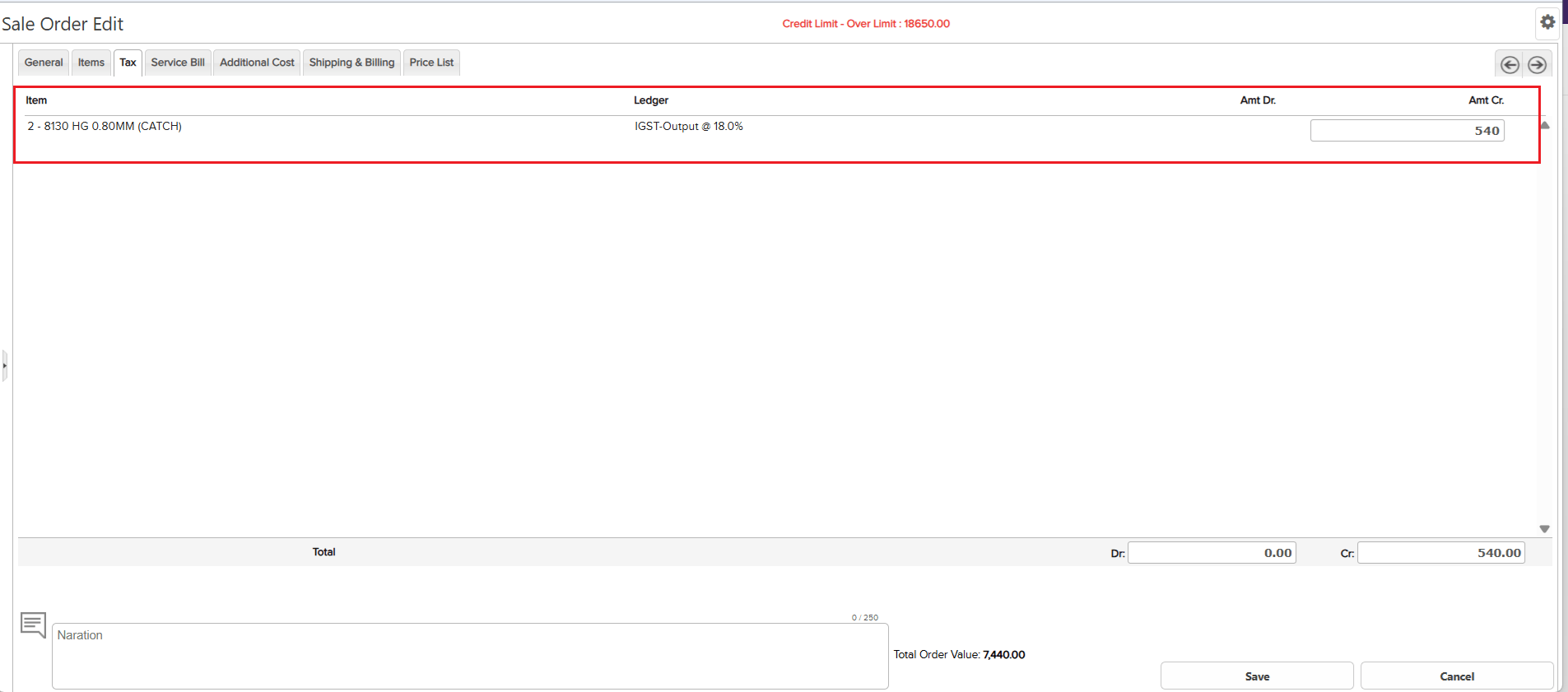Open the Price List tab
1568x692 pixels.
[x=431, y=63]
